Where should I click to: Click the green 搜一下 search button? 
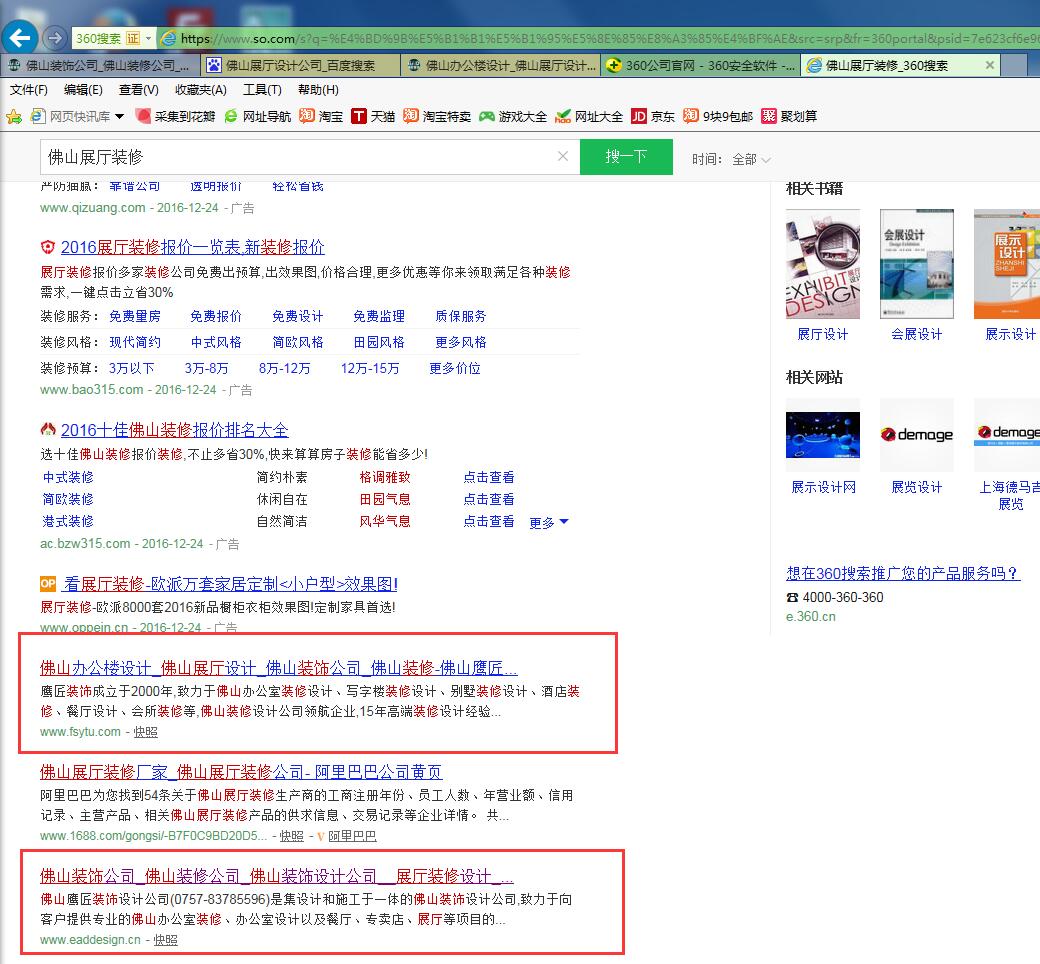click(x=626, y=157)
